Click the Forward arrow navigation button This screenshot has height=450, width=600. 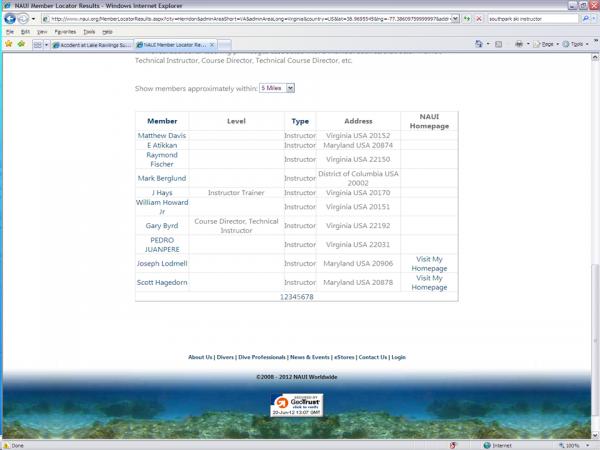click(23, 18)
